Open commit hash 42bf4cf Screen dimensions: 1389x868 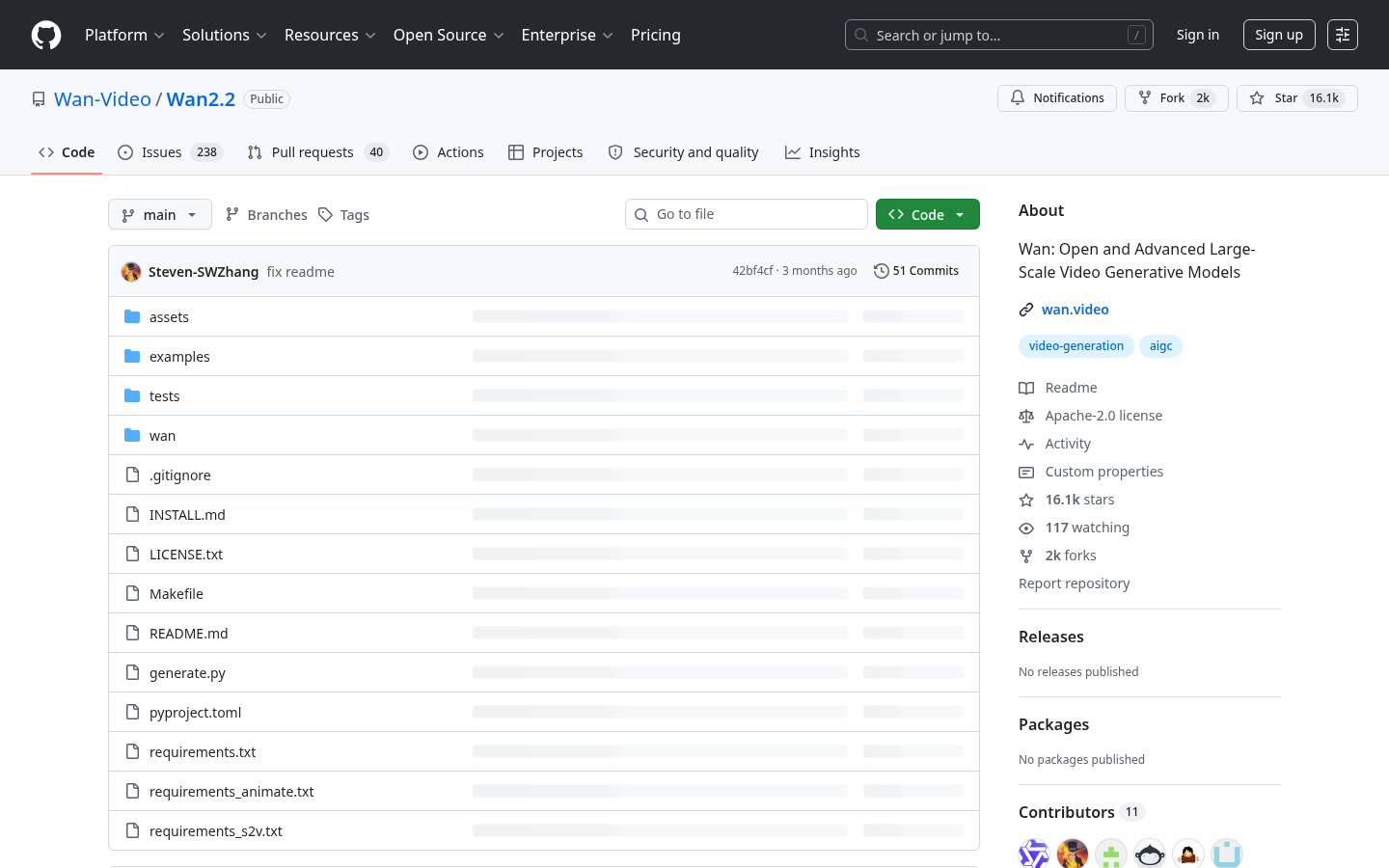[x=752, y=271]
